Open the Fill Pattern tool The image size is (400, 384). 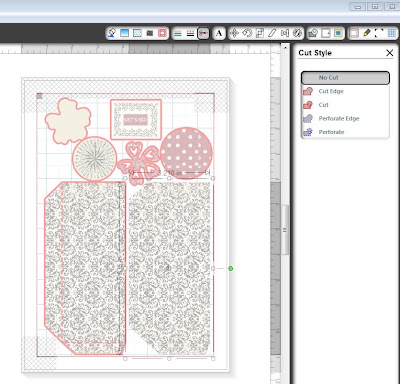(137, 33)
